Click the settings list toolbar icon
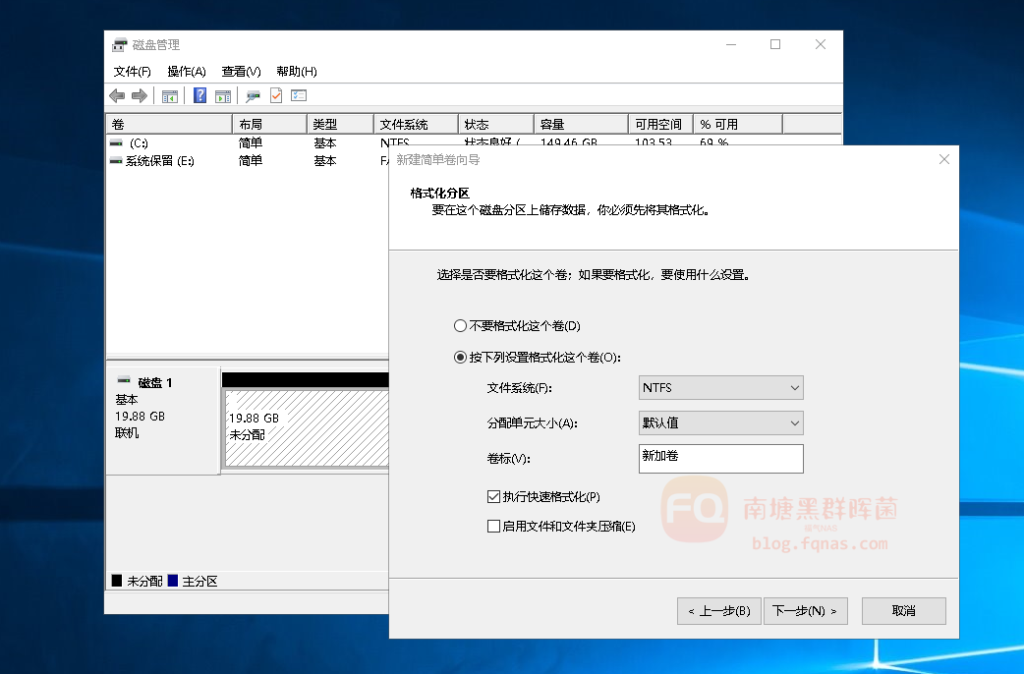The width and height of the screenshot is (1024, 674). [x=298, y=96]
